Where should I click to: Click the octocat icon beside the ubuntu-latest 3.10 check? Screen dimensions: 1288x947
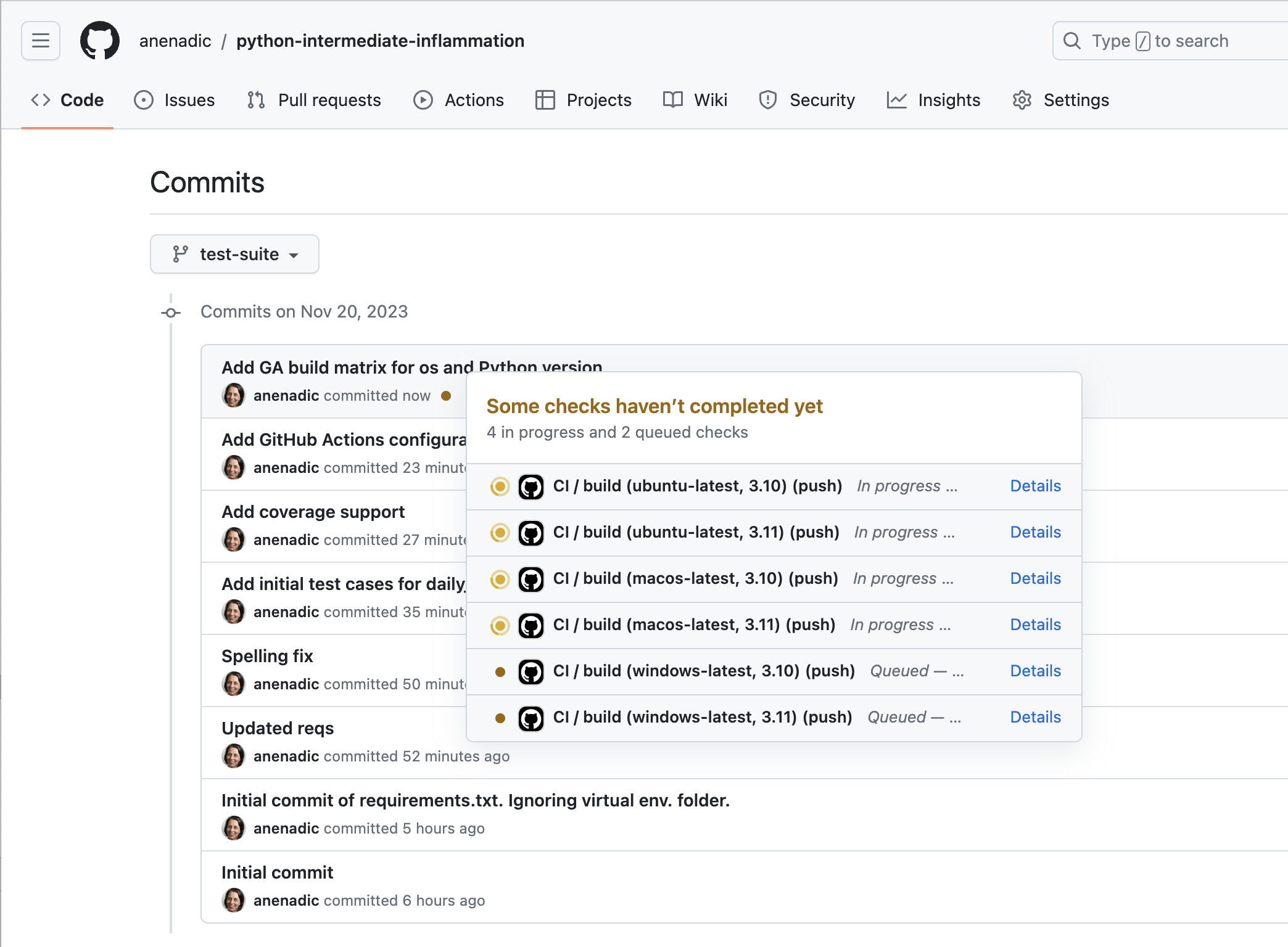[x=532, y=486]
